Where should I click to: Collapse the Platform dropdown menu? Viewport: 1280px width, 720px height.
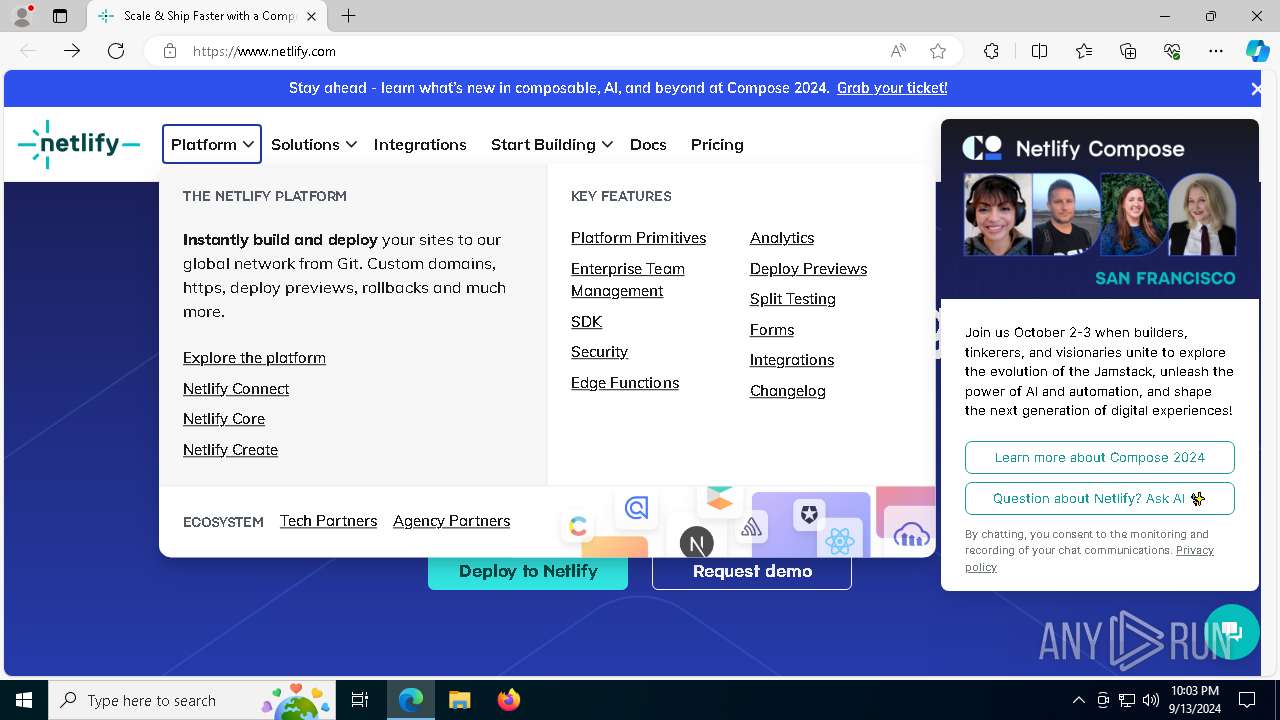212,144
